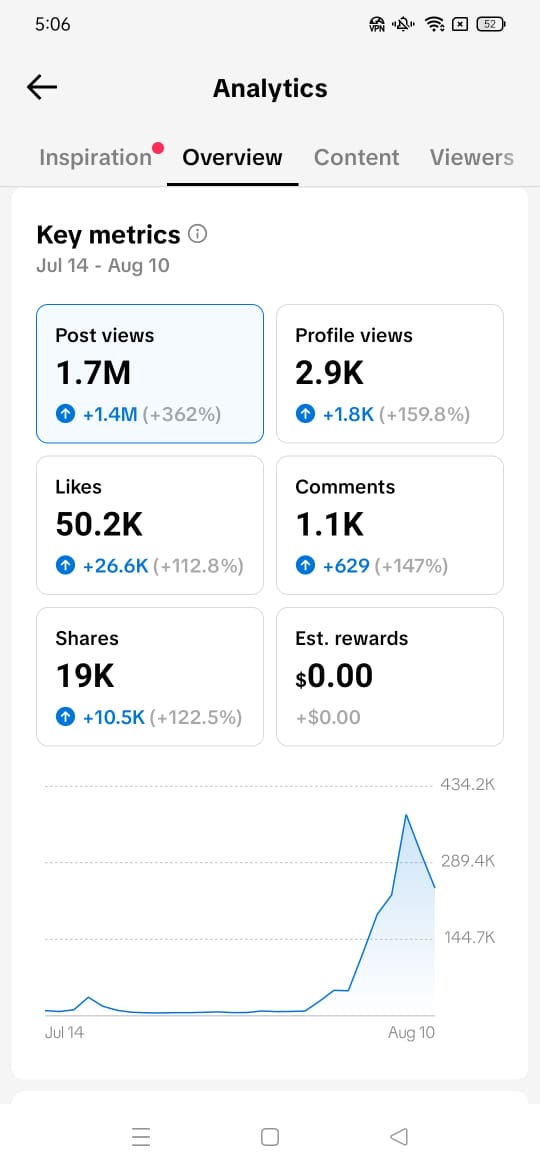The height and width of the screenshot is (1170, 540).
Task: Switch to the Inspiration tab
Action: click(95, 157)
